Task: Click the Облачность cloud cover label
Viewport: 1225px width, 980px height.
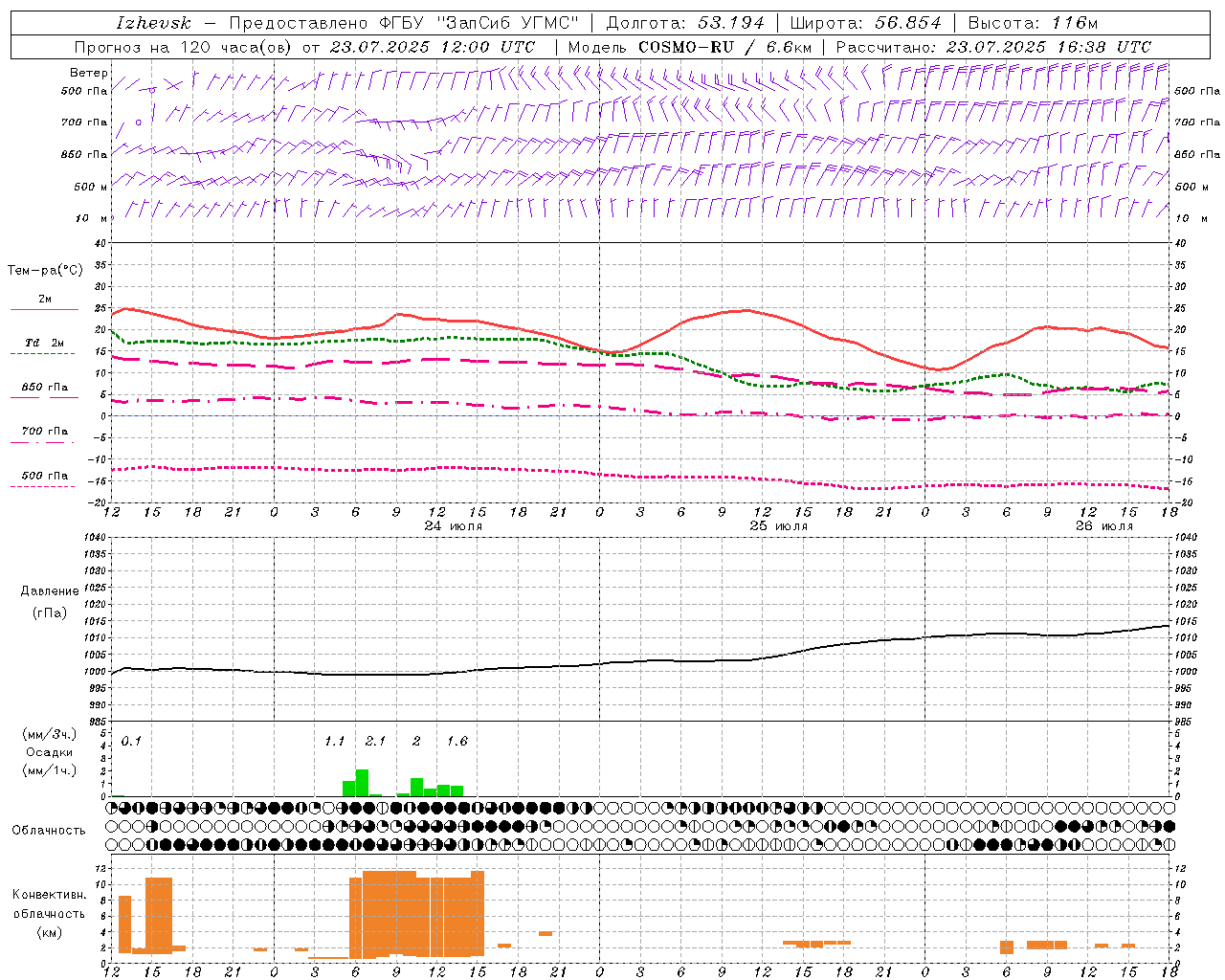Action: pos(49,830)
